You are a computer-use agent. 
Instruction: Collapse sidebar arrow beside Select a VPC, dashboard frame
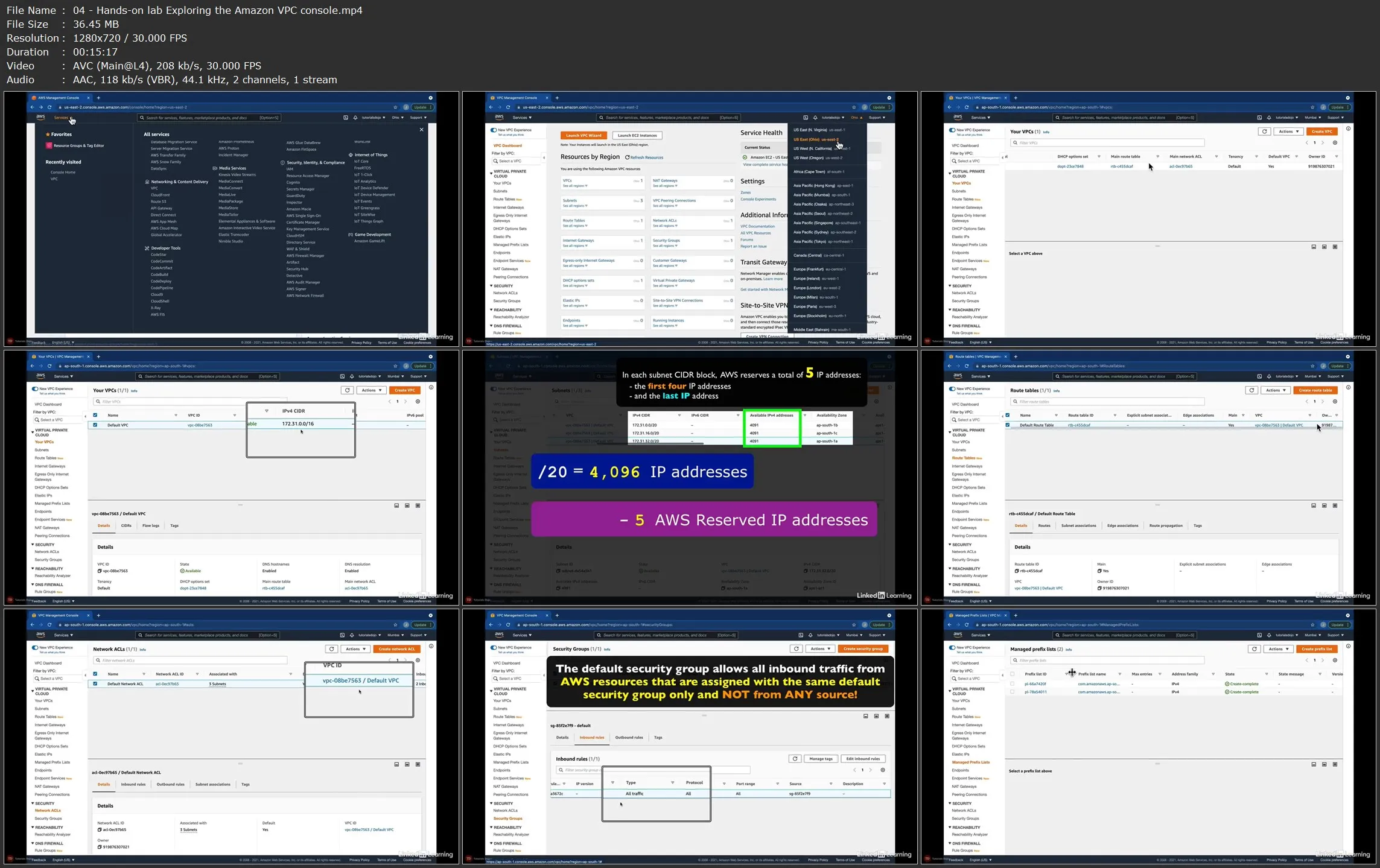tap(544, 158)
